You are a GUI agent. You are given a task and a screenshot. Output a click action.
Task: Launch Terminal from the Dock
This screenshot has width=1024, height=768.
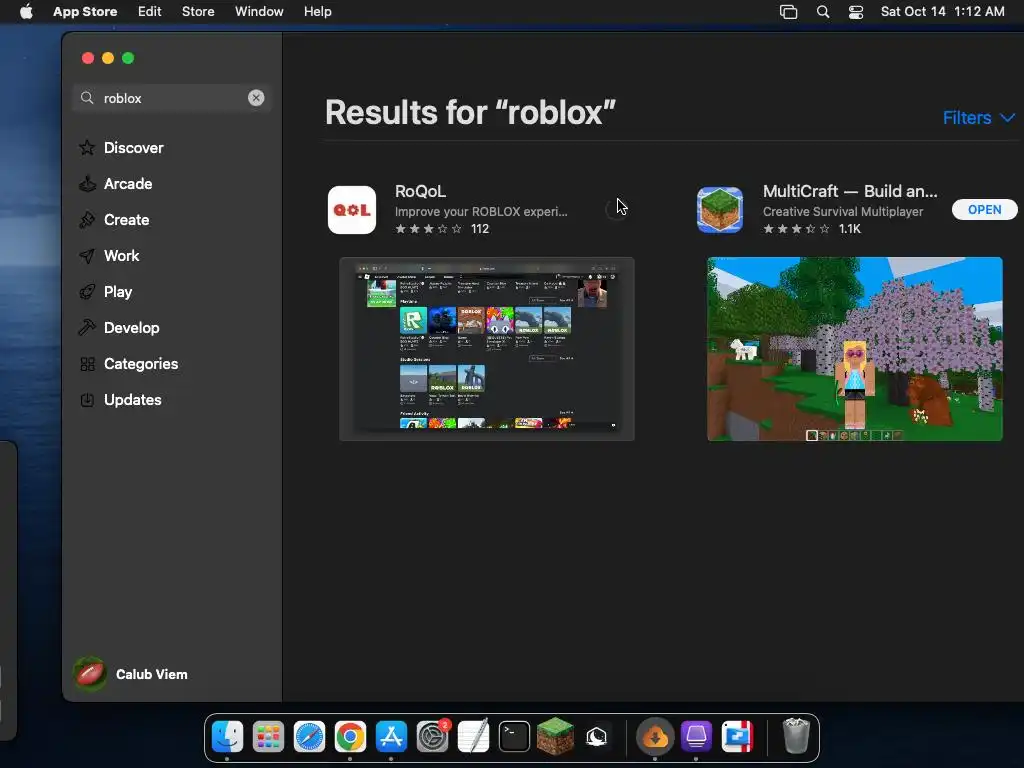click(x=515, y=737)
